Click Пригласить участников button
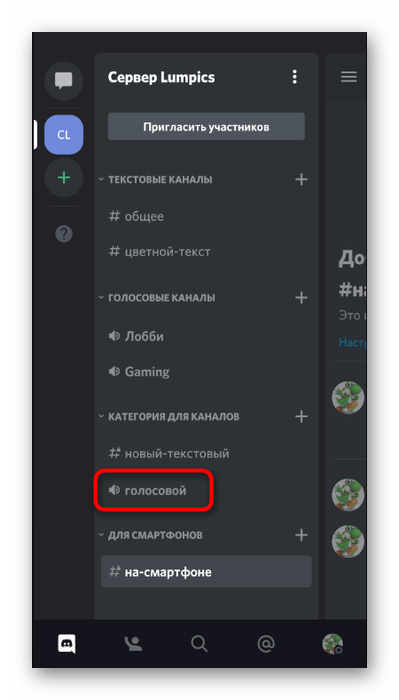This screenshot has height=700, width=399. point(206,127)
